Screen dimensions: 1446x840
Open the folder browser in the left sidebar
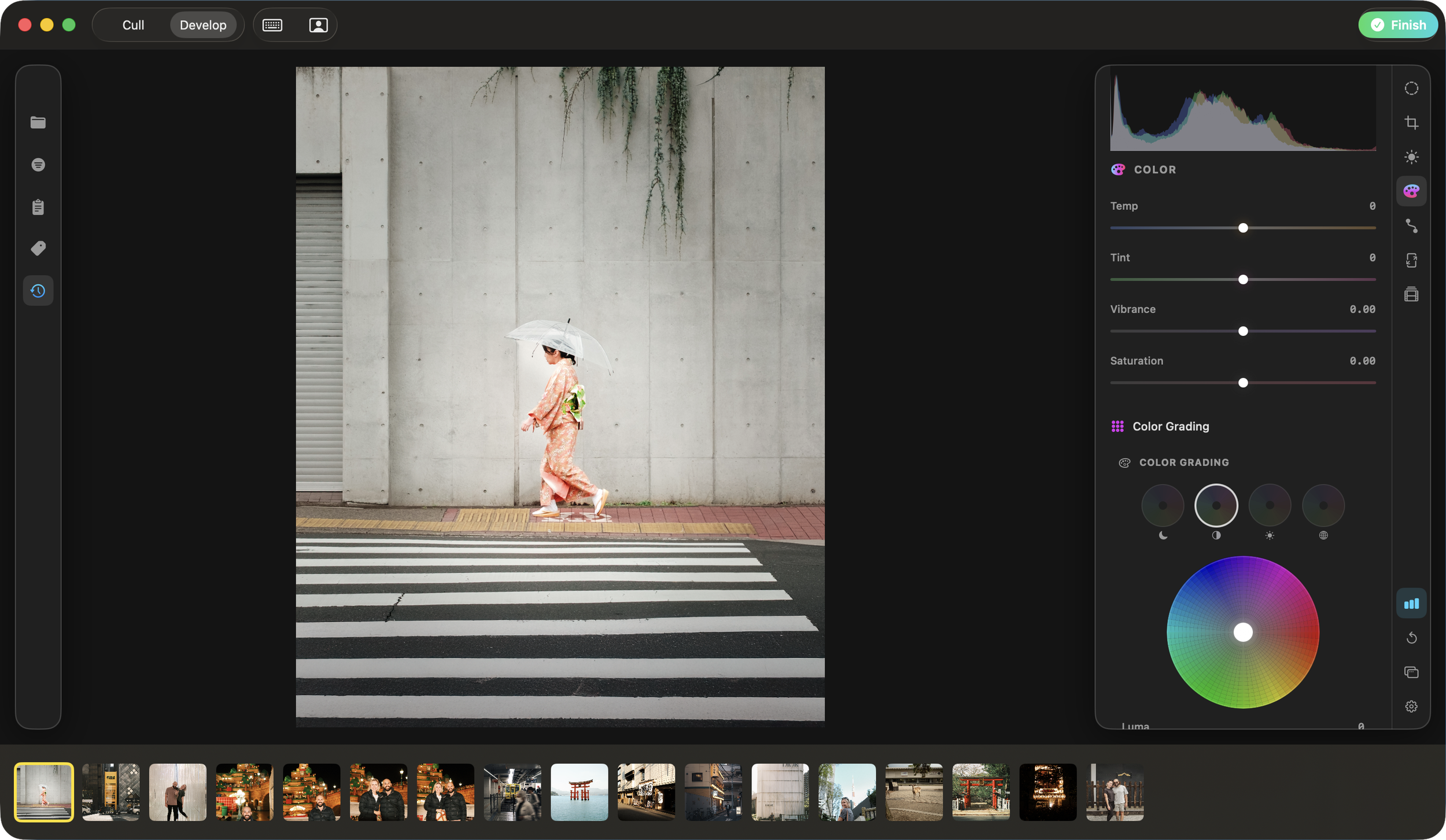(x=38, y=122)
